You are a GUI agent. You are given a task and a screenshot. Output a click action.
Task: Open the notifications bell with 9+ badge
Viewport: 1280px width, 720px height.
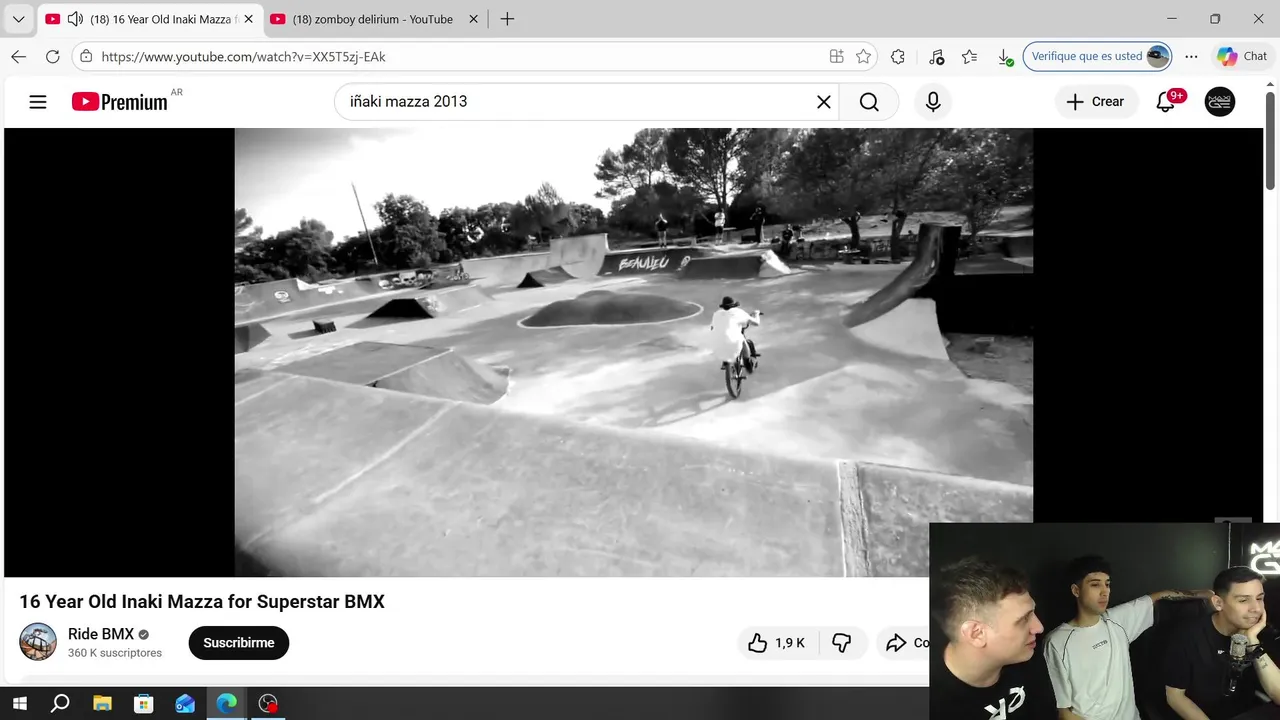point(1166,101)
